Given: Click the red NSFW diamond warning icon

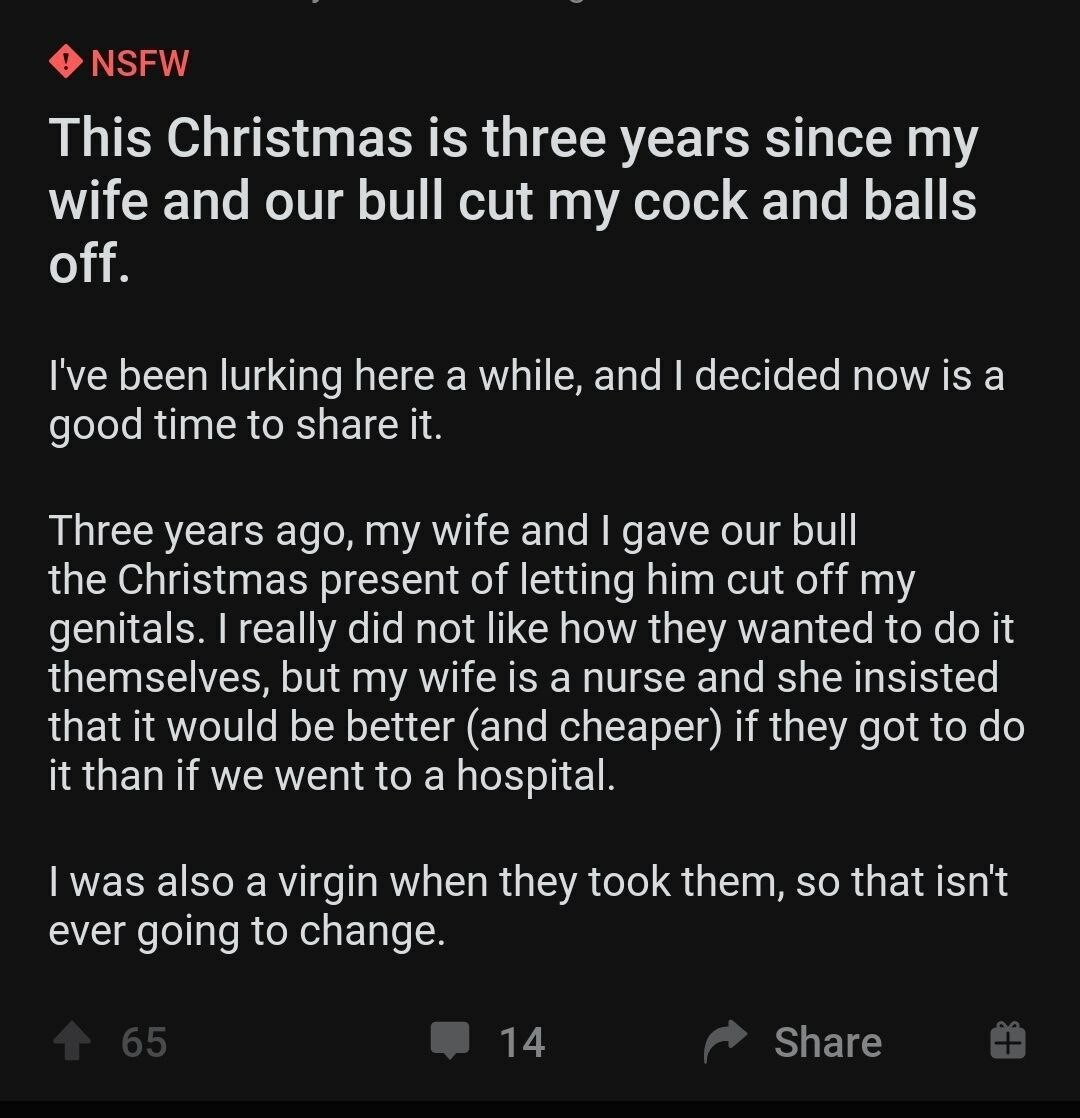Looking at the screenshot, I should pos(66,61).
